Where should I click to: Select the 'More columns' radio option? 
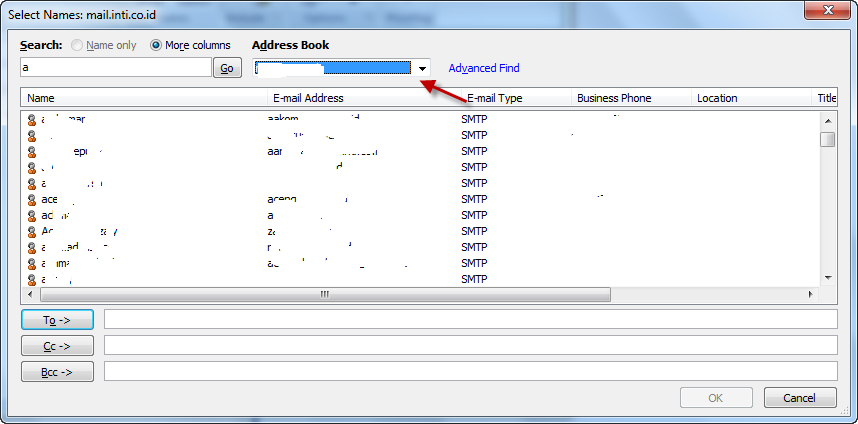[156, 45]
